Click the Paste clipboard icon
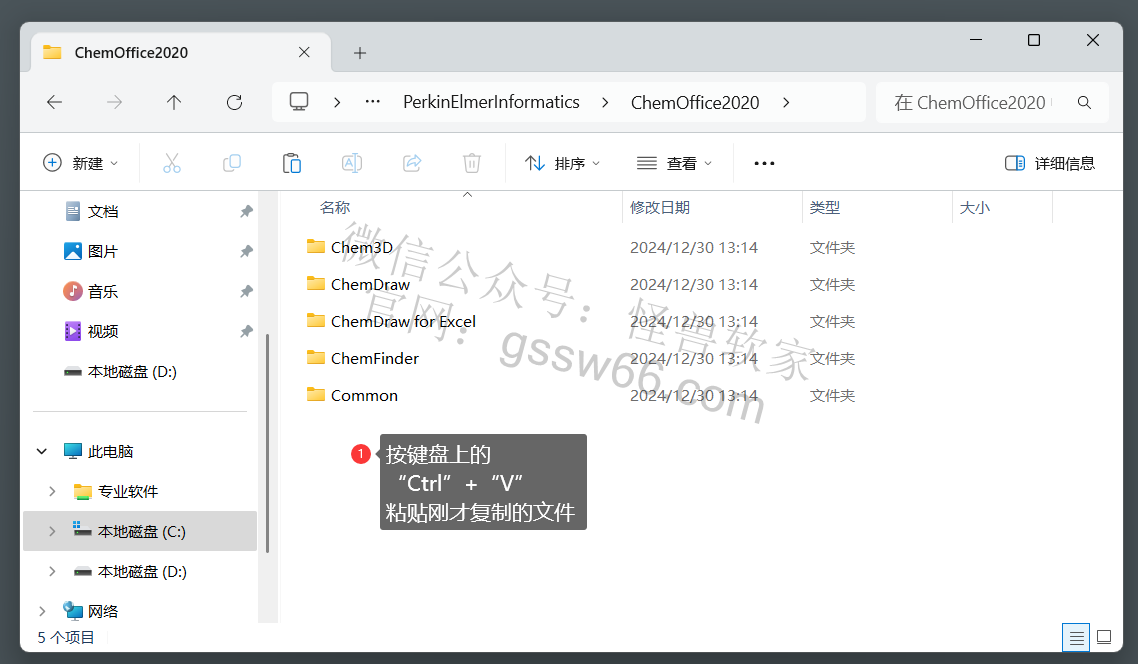 pyautogui.click(x=292, y=163)
